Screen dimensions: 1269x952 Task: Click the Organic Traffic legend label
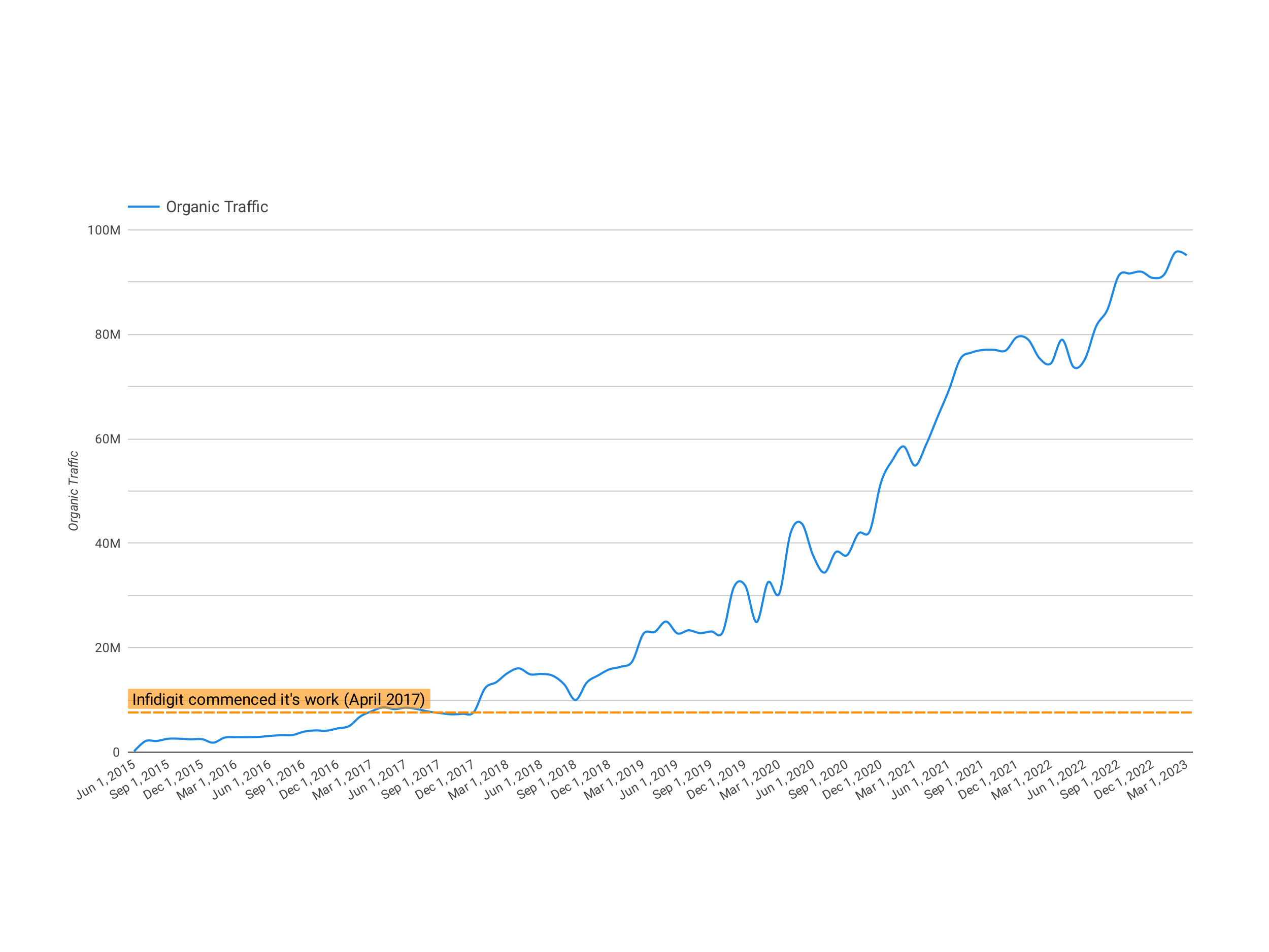pos(217,207)
